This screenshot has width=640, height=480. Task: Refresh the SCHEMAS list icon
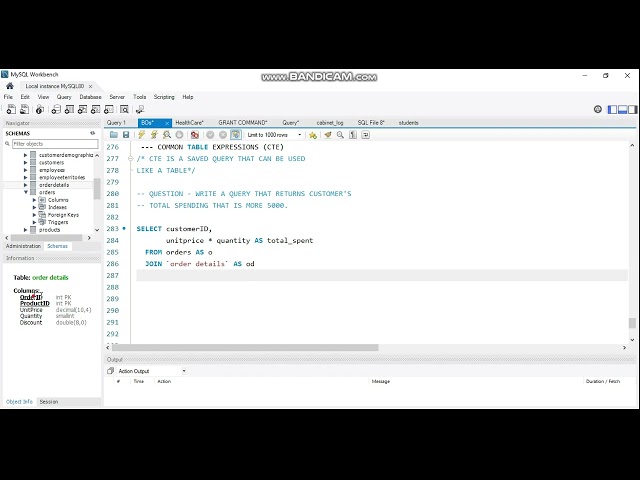tap(93, 133)
